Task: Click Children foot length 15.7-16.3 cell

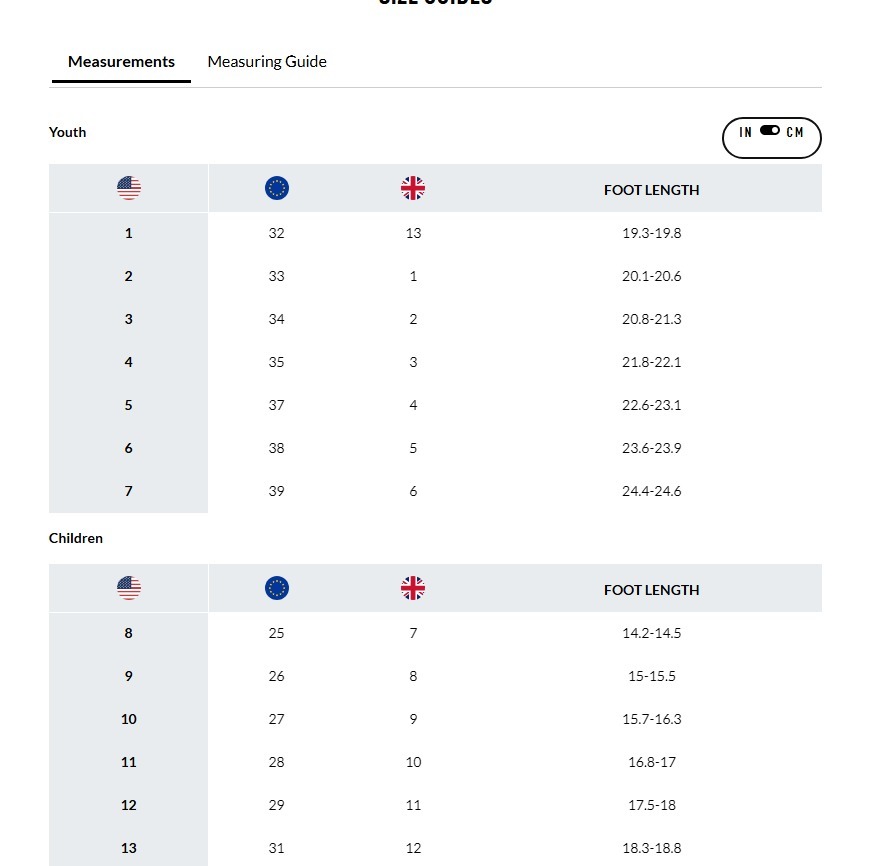Action: (651, 719)
